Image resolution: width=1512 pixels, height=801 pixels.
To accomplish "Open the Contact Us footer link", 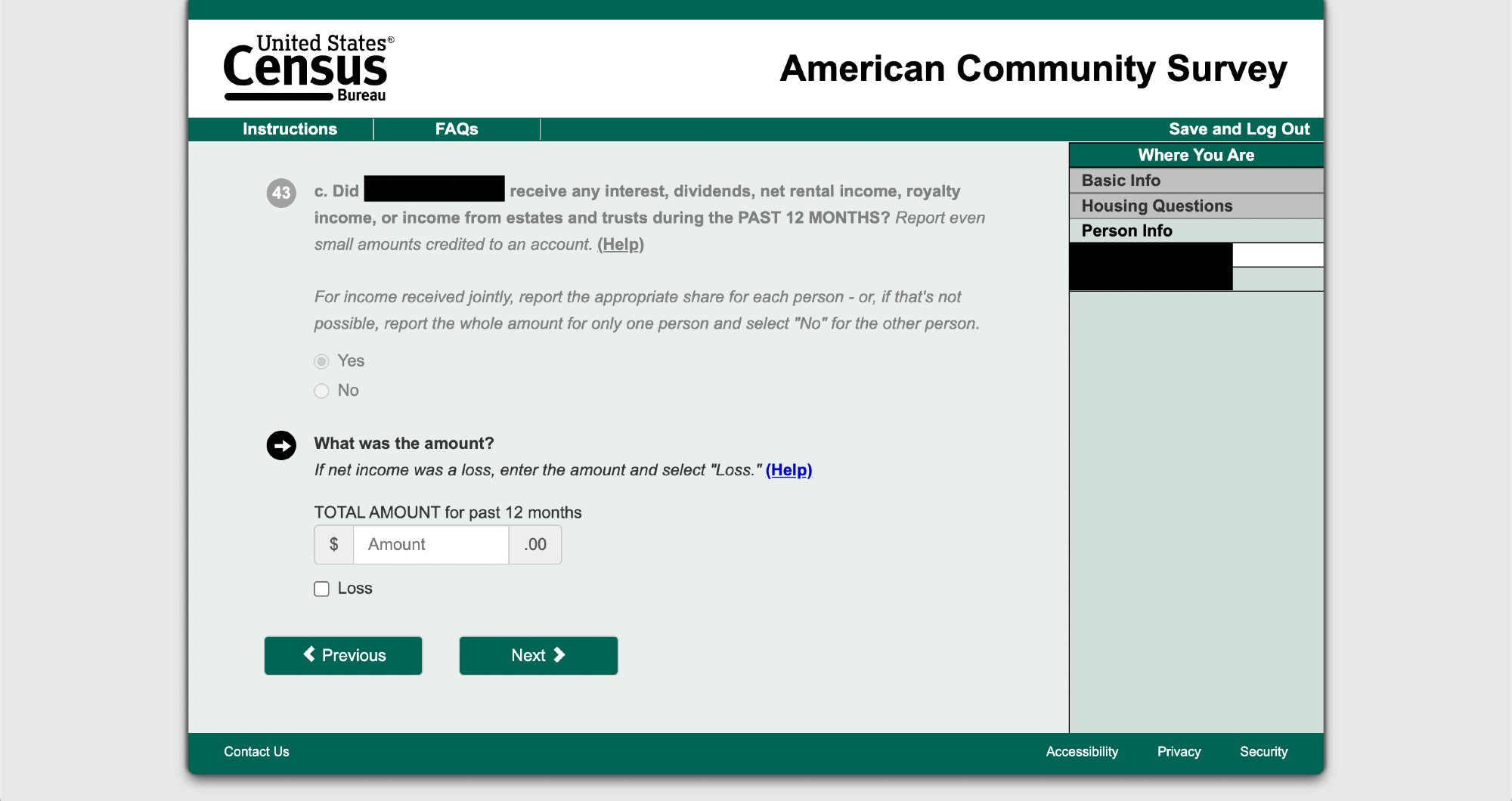I will tap(256, 752).
